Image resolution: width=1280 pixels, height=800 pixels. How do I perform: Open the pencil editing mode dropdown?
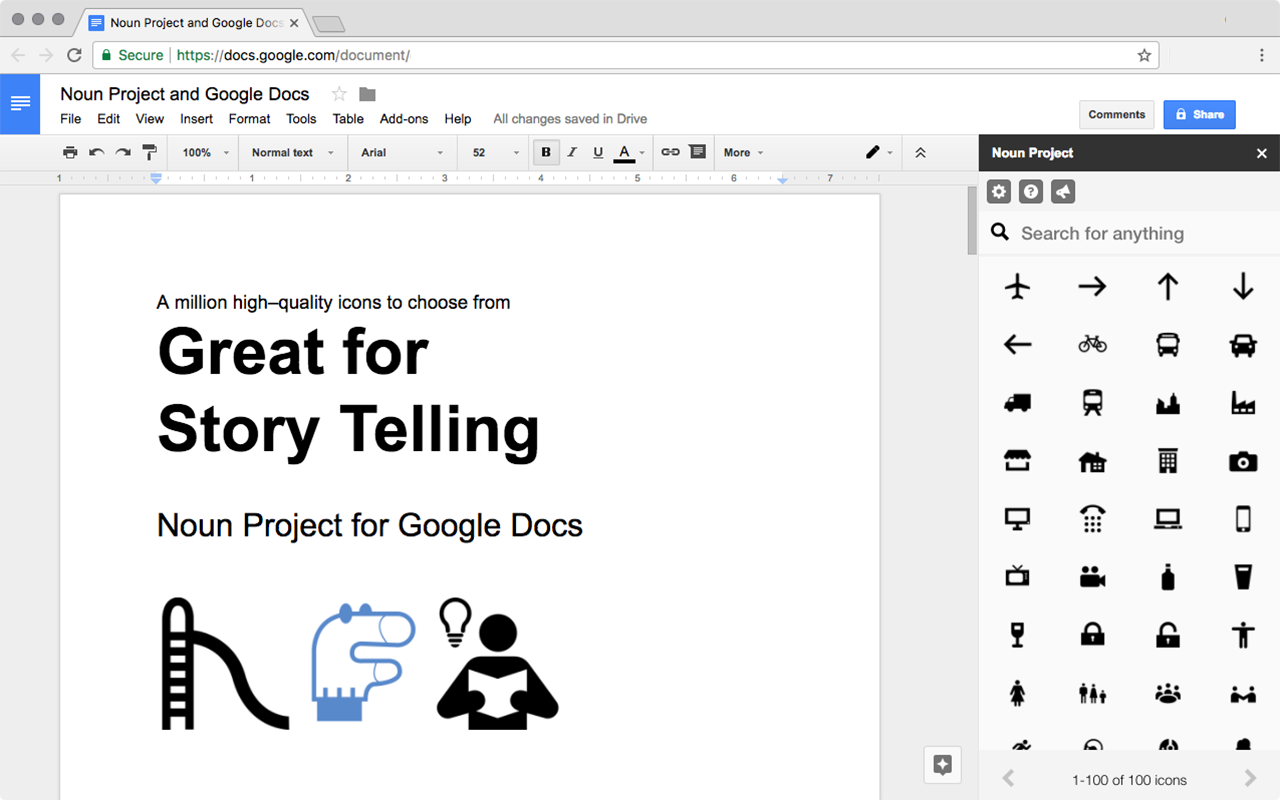[x=880, y=153]
